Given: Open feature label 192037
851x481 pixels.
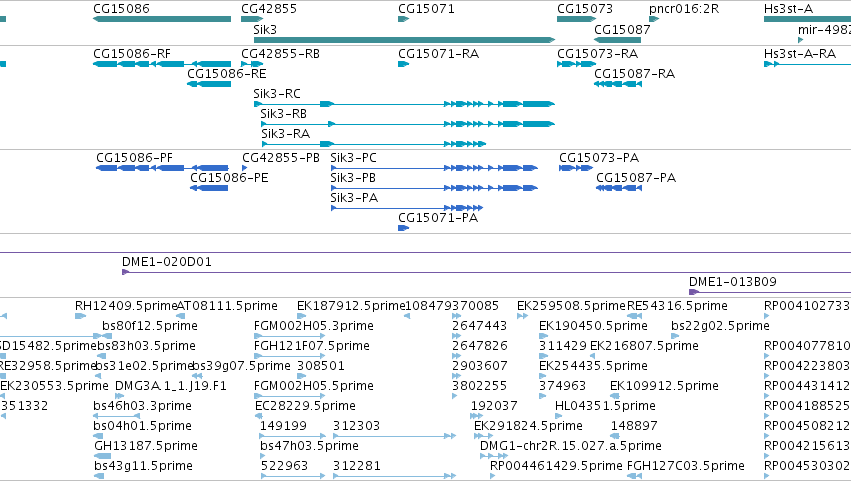Looking at the screenshot, I should click(x=494, y=407).
